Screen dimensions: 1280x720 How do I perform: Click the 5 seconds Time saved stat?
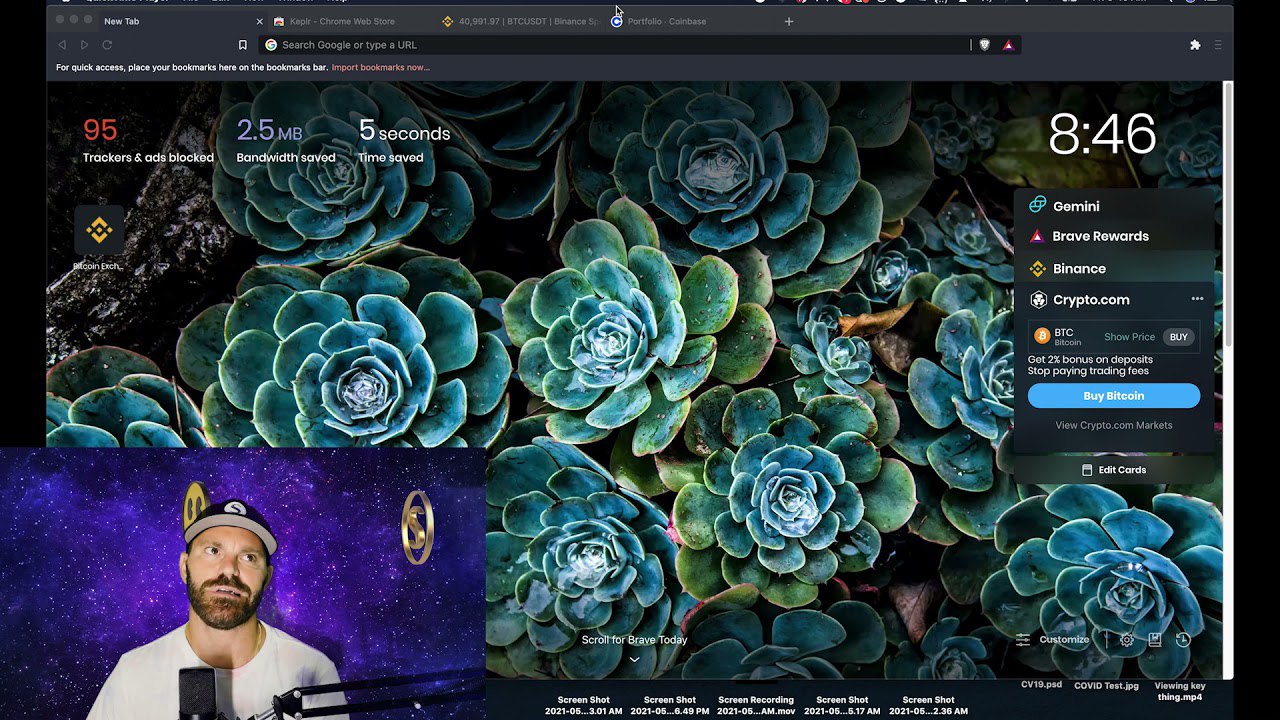coord(404,140)
